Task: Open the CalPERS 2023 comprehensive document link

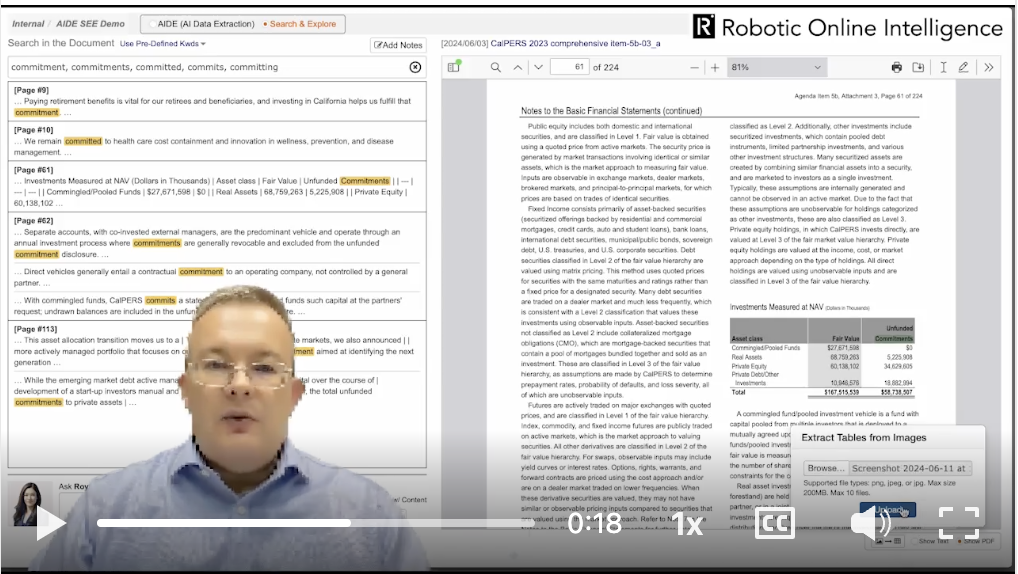Action: 575,44
